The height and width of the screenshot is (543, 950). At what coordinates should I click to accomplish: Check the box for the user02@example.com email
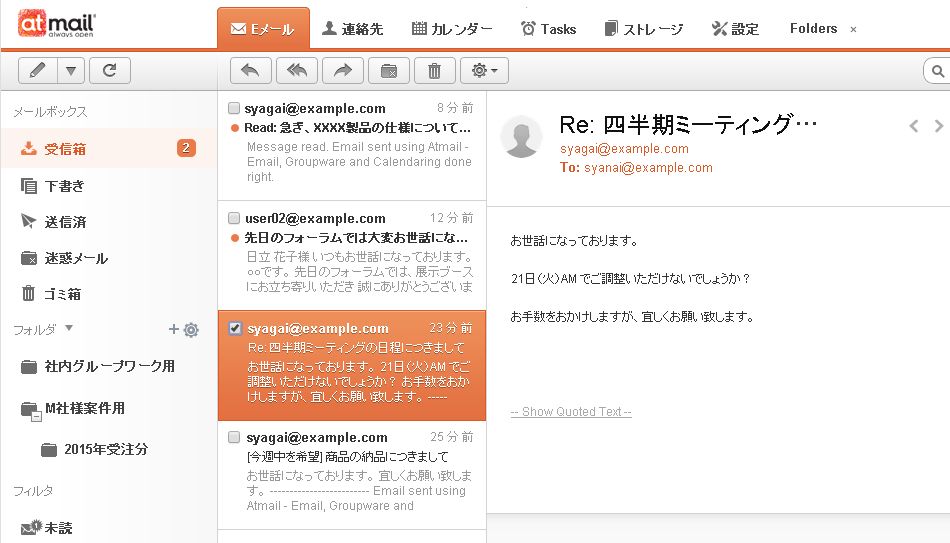tap(234, 218)
